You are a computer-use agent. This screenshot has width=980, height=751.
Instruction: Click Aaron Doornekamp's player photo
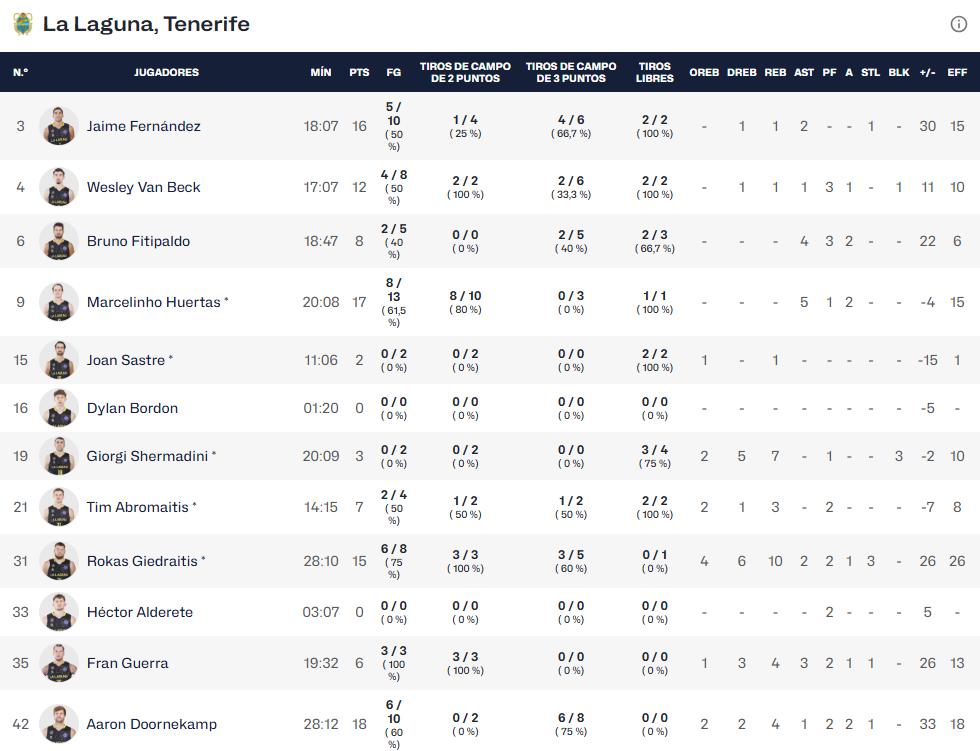(x=59, y=724)
